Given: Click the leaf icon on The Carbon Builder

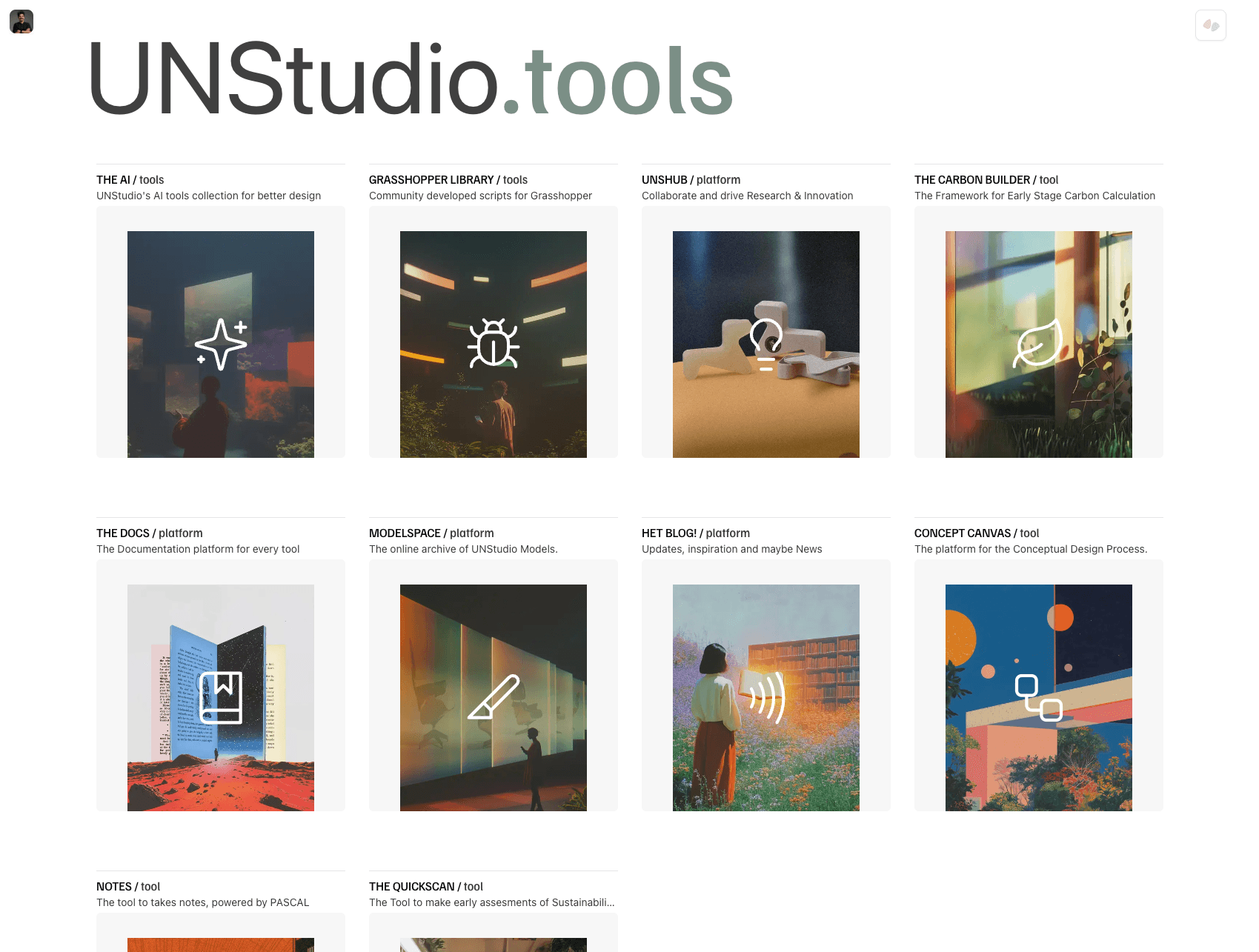Looking at the screenshot, I should pyautogui.click(x=1038, y=343).
